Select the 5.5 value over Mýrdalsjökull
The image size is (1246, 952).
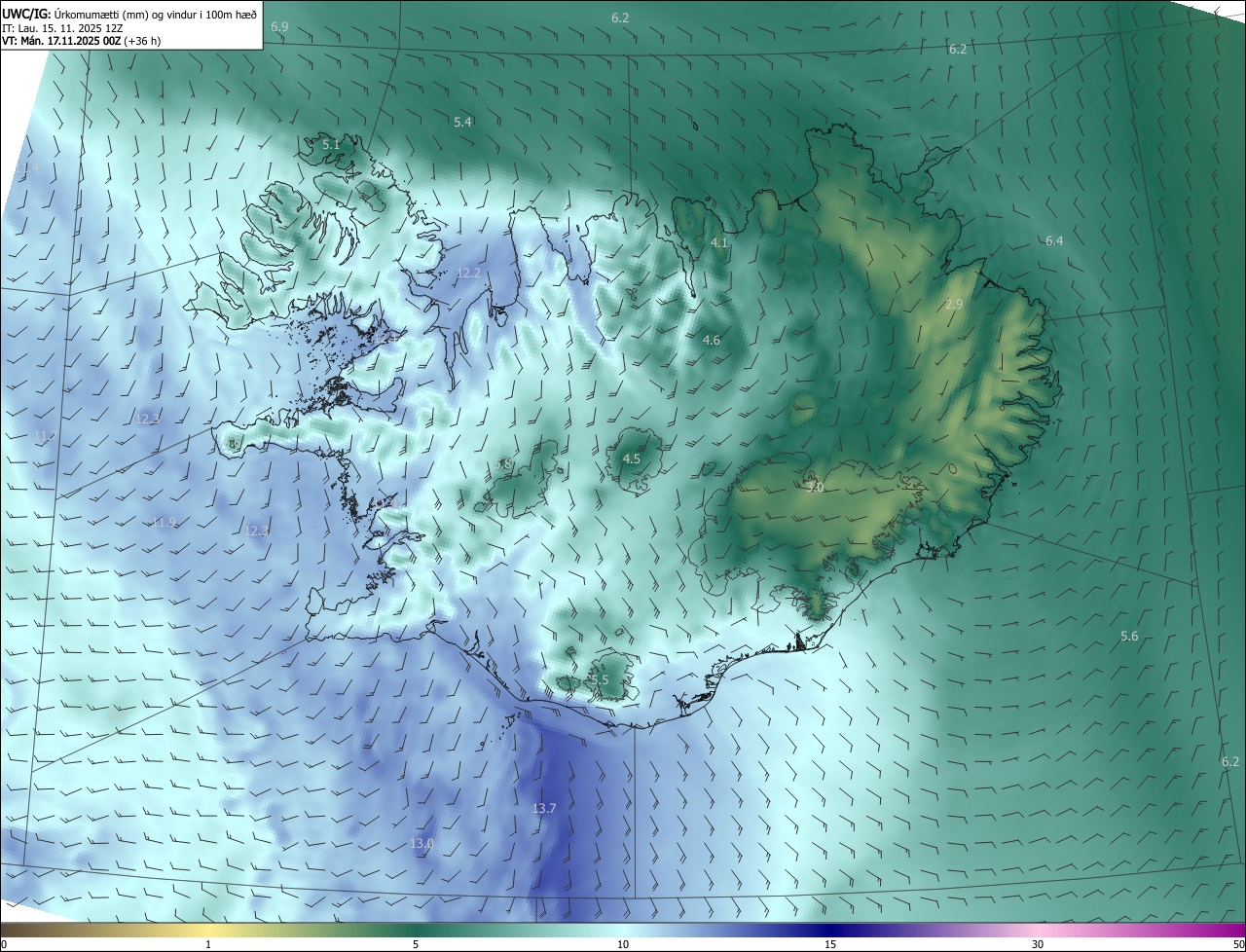point(600,679)
